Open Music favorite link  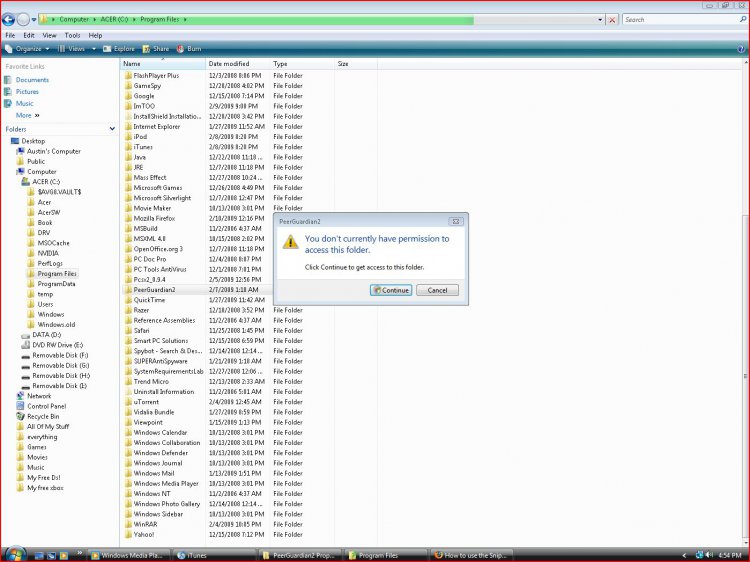(24, 103)
